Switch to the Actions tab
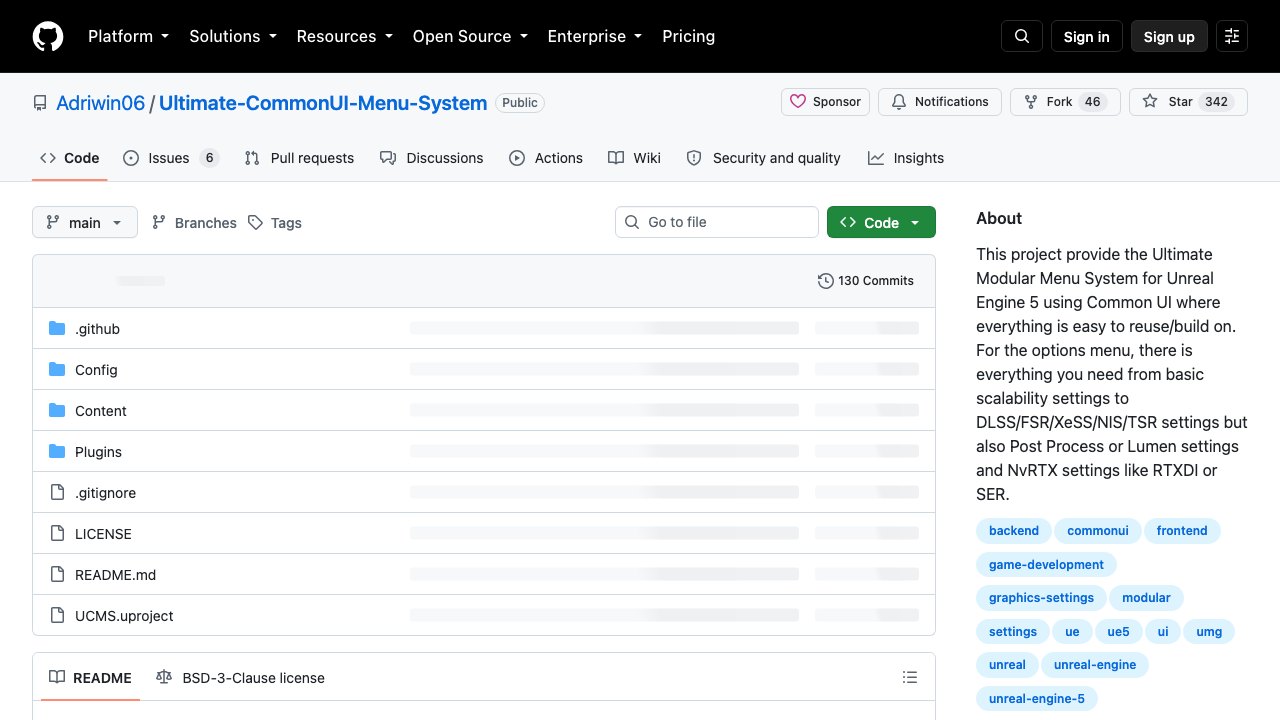1280x720 pixels. pos(546,158)
